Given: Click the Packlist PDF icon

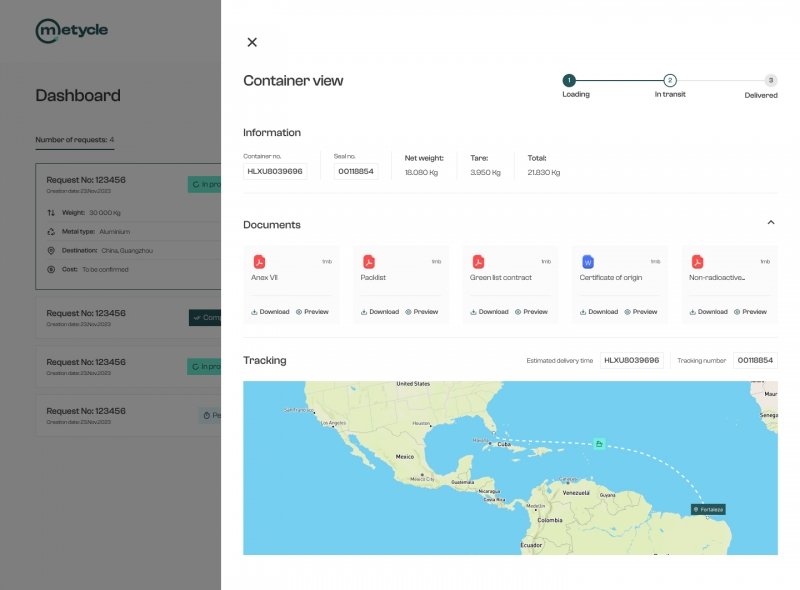Looking at the screenshot, I should (x=368, y=262).
